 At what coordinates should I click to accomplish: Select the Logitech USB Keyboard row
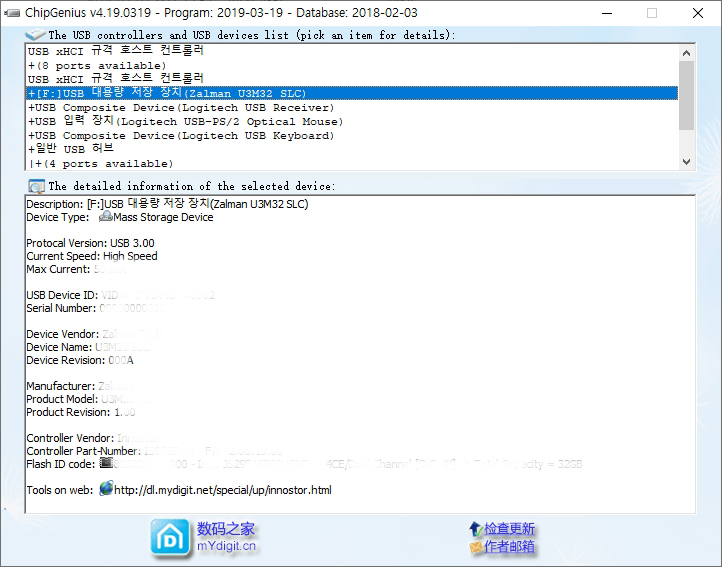[352, 135]
